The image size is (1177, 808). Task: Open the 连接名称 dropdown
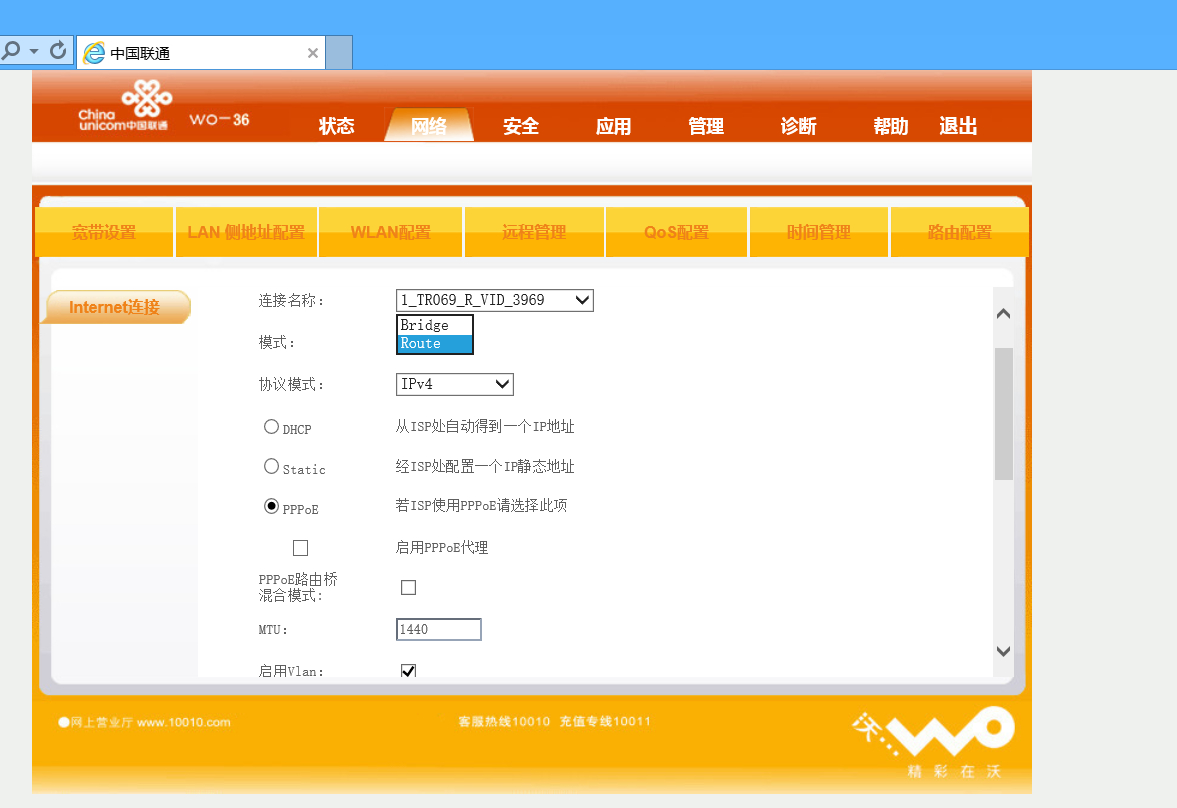(x=495, y=300)
